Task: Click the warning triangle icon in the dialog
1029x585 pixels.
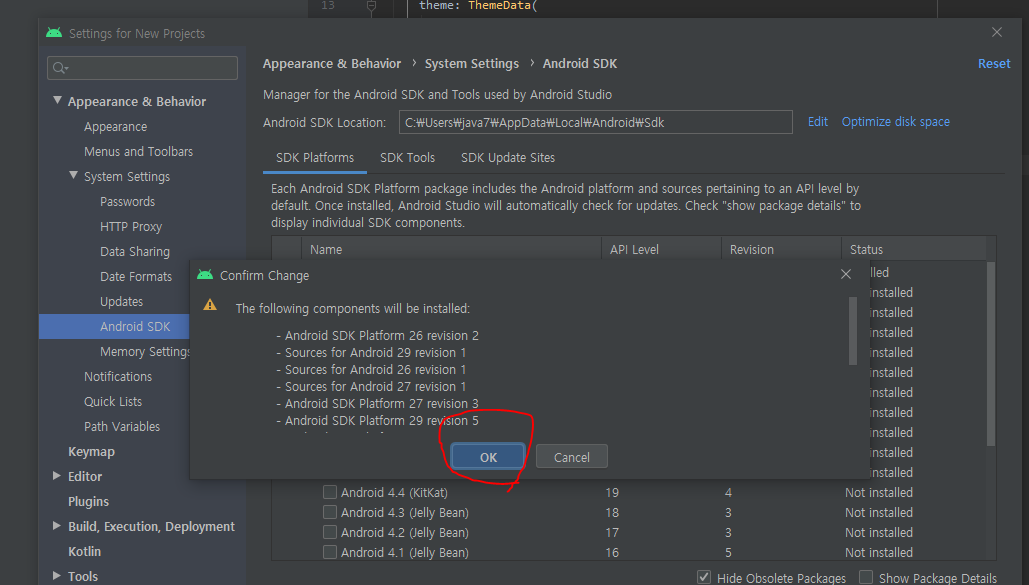Action: point(210,305)
